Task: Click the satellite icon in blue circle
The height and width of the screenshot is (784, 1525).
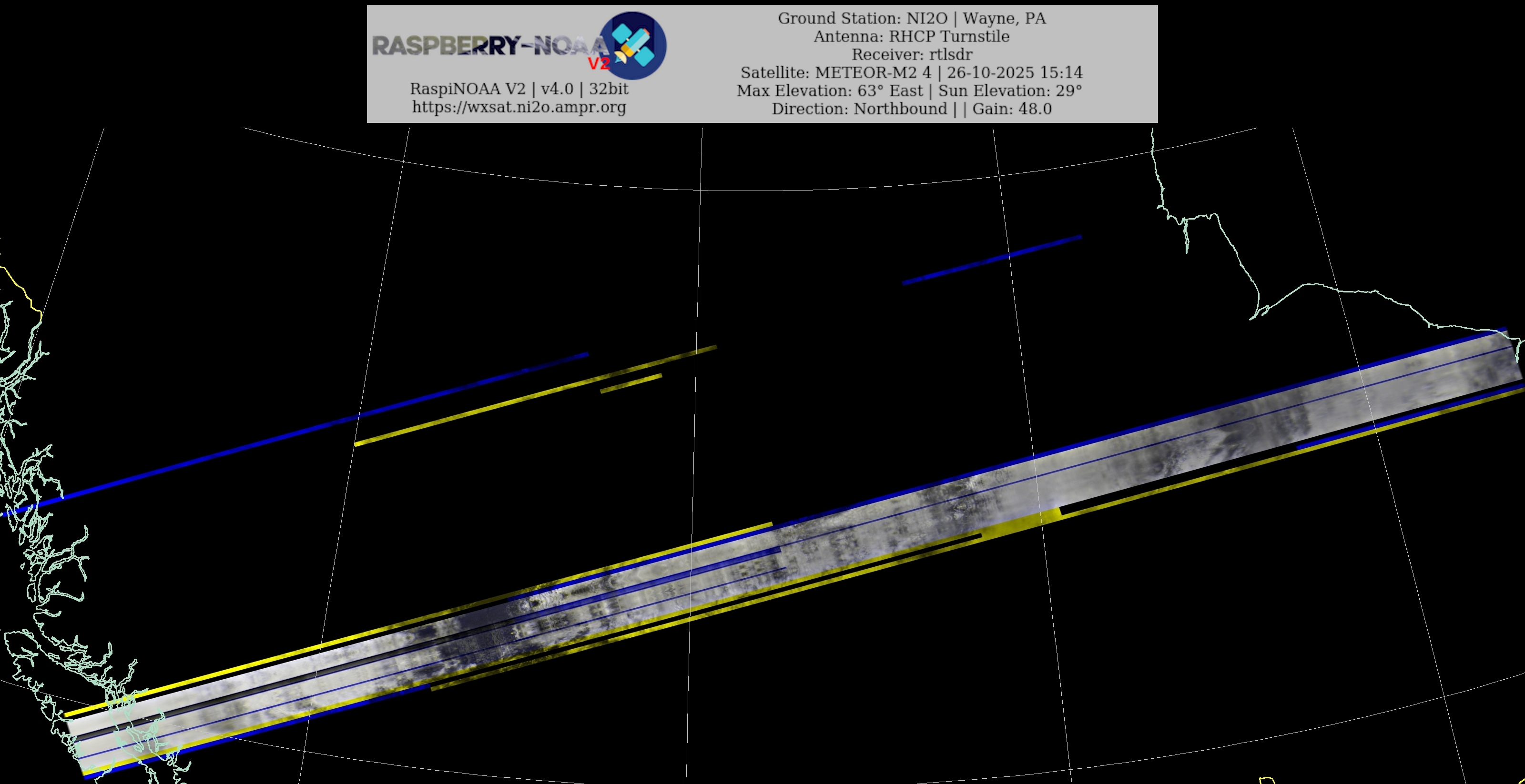Action: pos(633,46)
